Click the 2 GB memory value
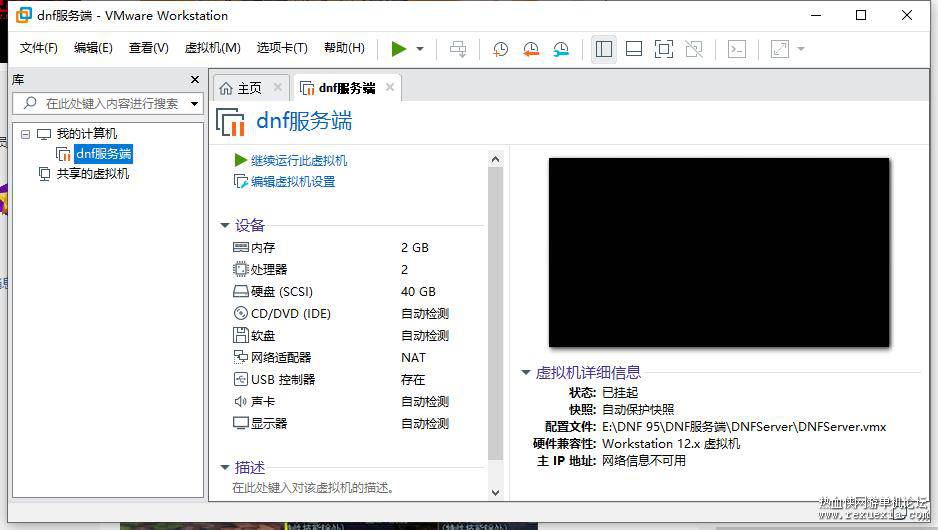The image size is (938, 530). click(415, 248)
